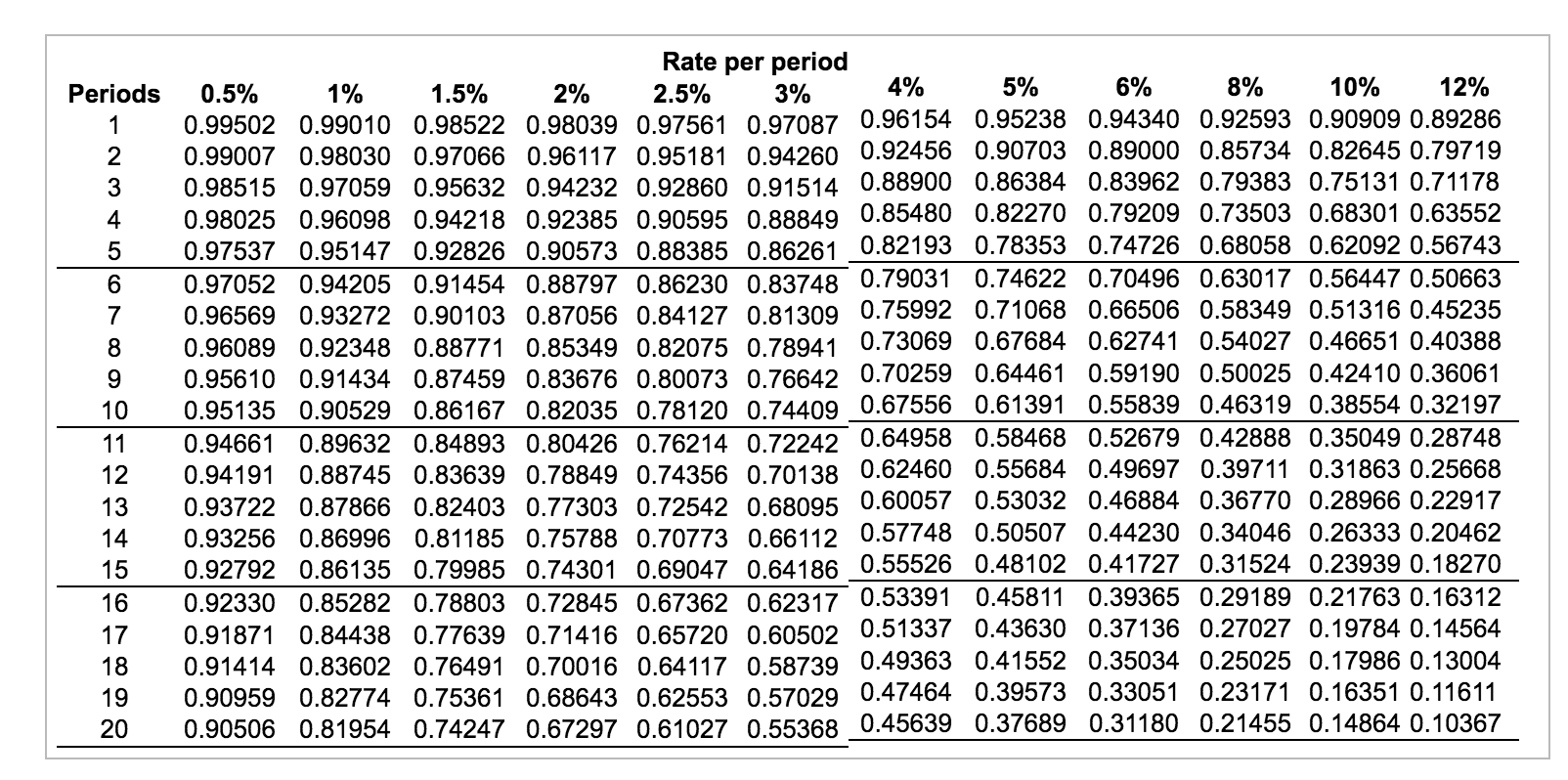The image size is (1568, 780).
Task: Select the 8% rate column header
Action: [1244, 88]
